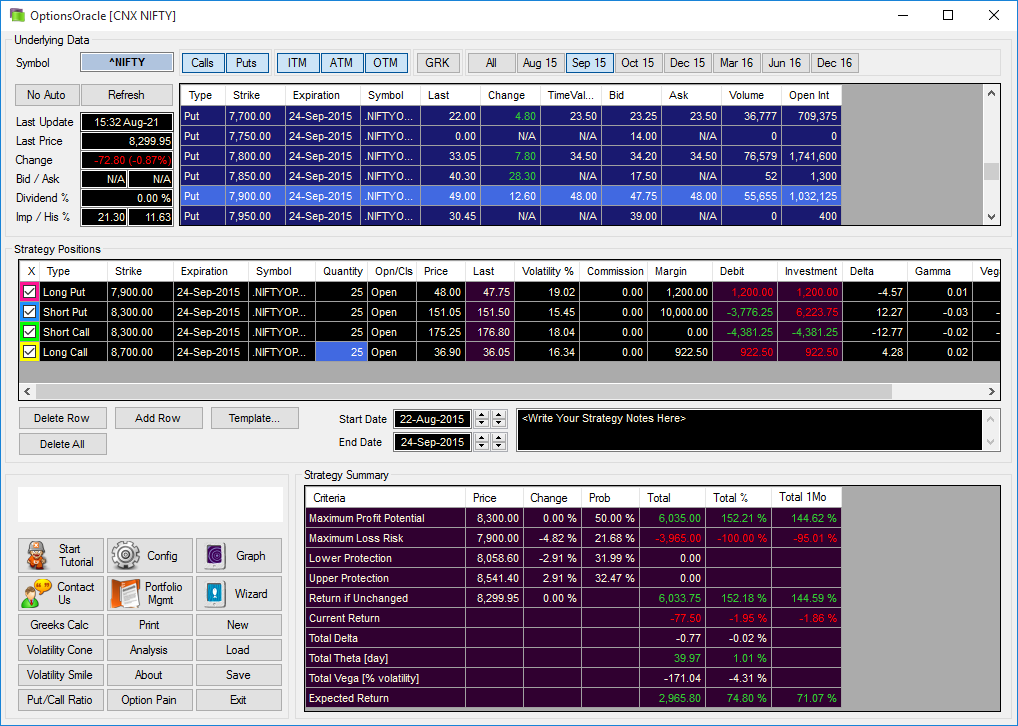Click the OptionsOracle app icon in title bar
The image size is (1018, 726).
[17, 15]
